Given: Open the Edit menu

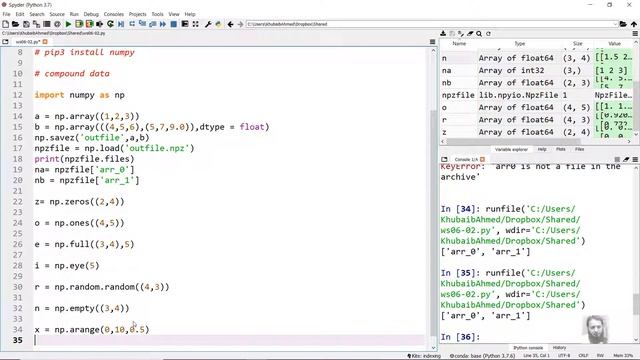Looking at the screenshot, I should point(20,14).
